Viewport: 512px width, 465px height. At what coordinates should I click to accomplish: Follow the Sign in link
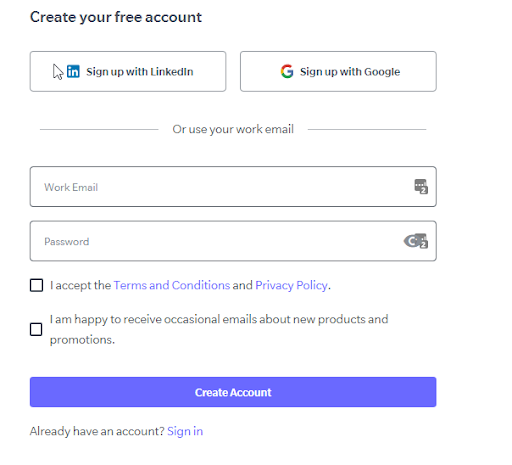click(x=185, y=431)
